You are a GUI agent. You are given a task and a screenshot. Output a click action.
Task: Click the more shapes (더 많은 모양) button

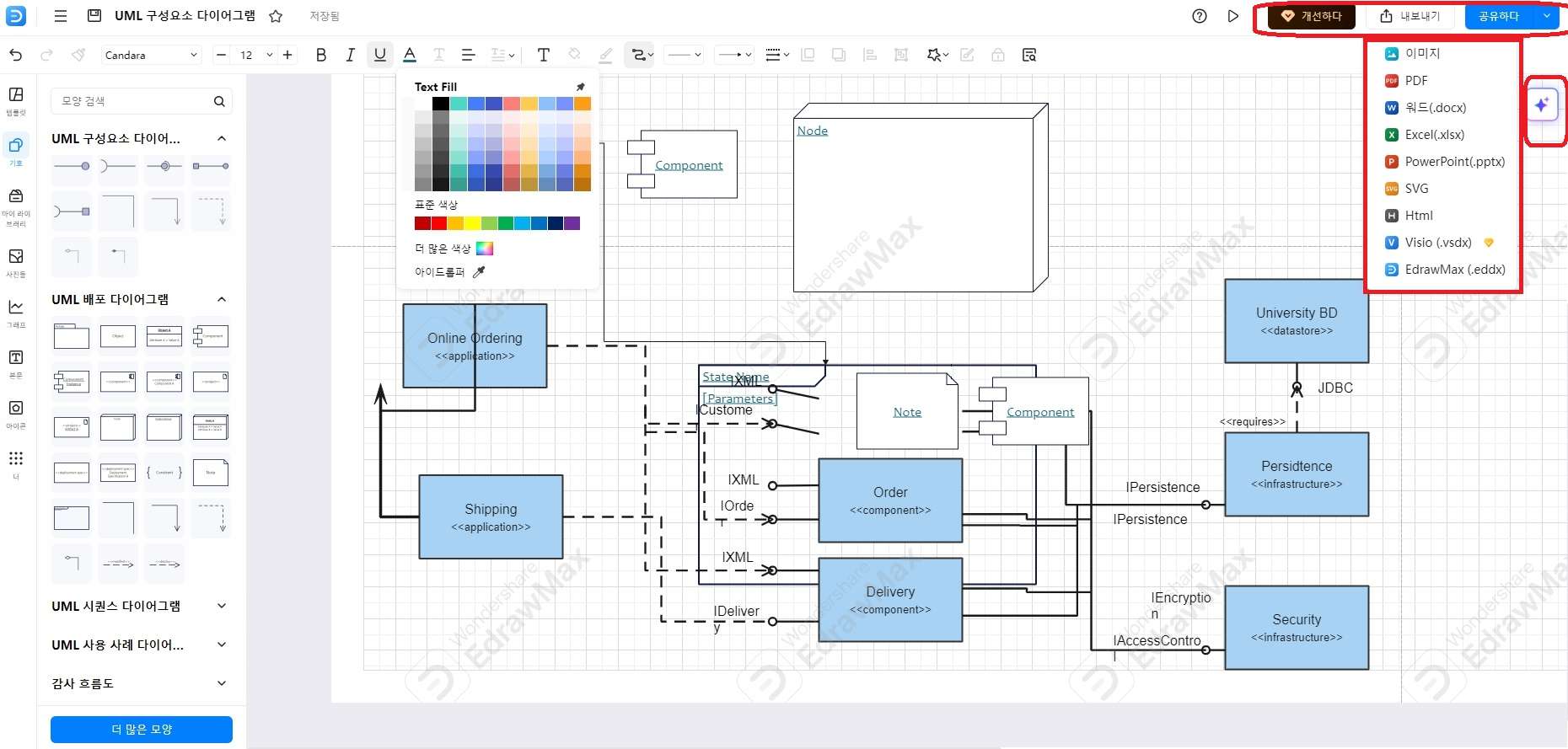coord(142,730)
